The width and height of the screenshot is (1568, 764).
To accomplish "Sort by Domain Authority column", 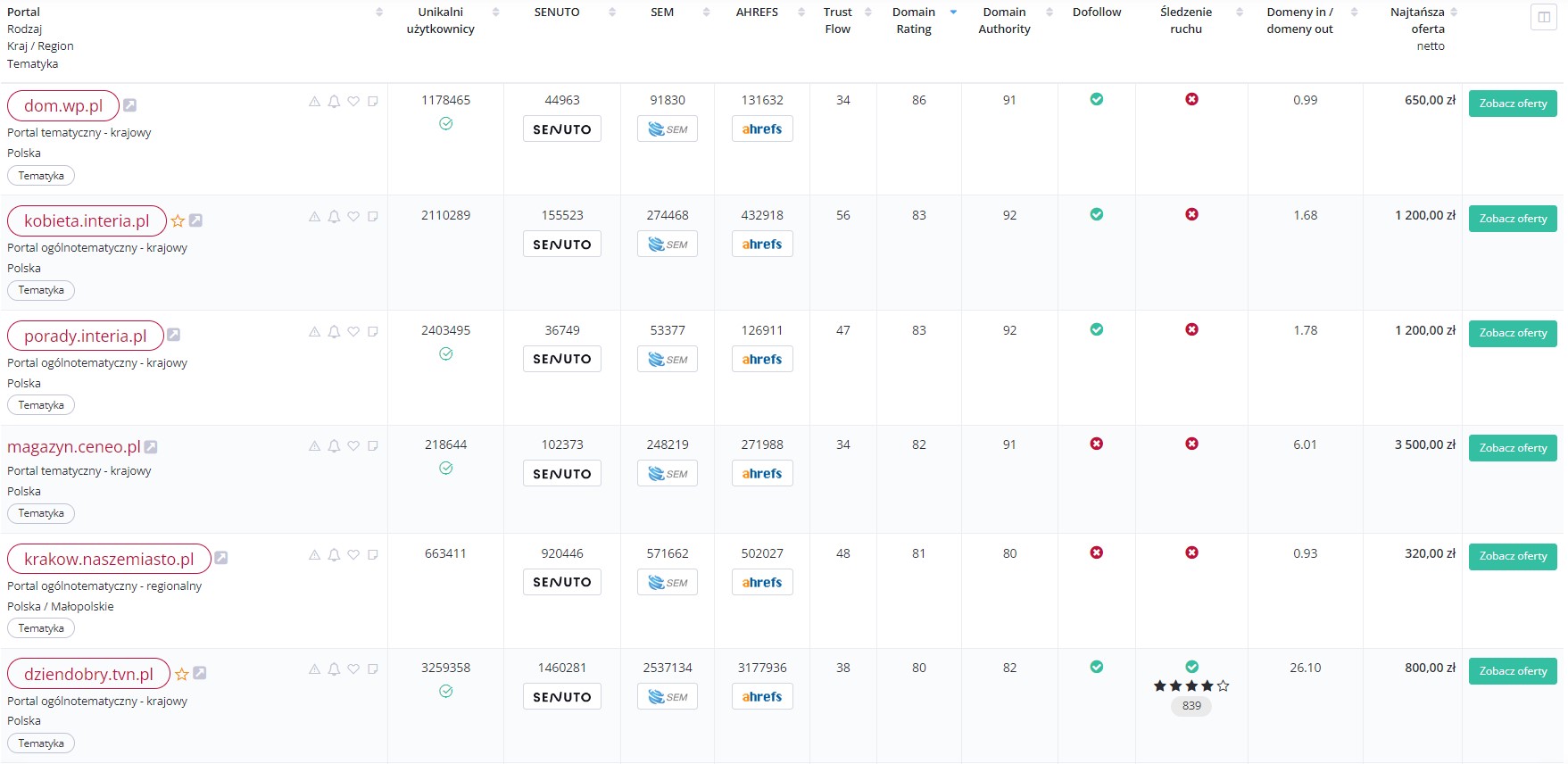I will (x=1049, y=12).
